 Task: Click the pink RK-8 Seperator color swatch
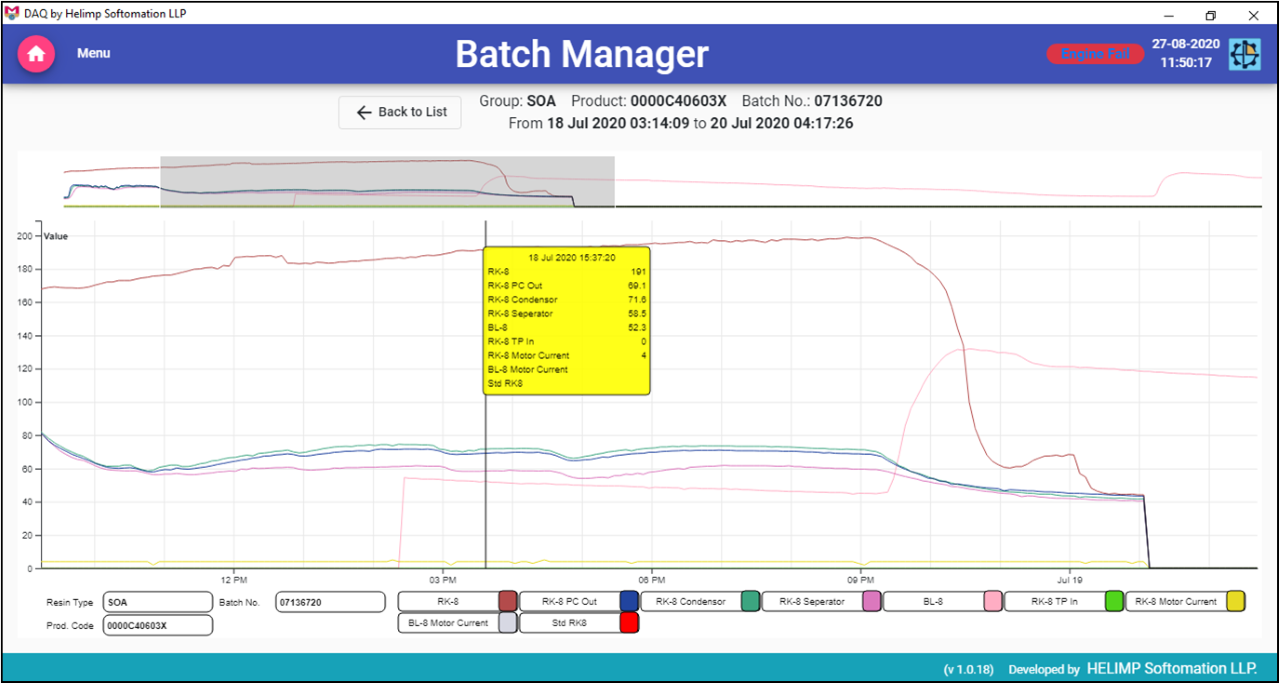(871, 601)
